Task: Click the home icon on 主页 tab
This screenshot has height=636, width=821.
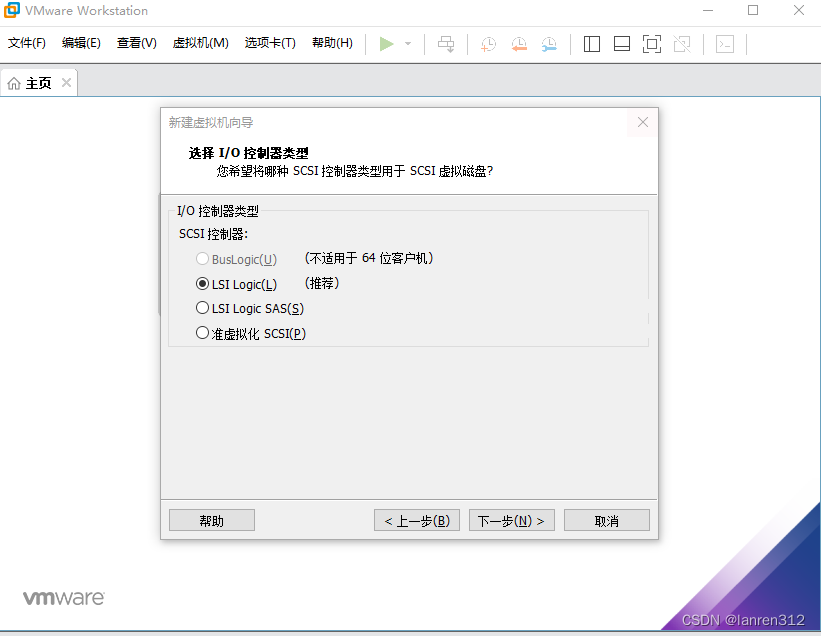Action: point(14,83)
